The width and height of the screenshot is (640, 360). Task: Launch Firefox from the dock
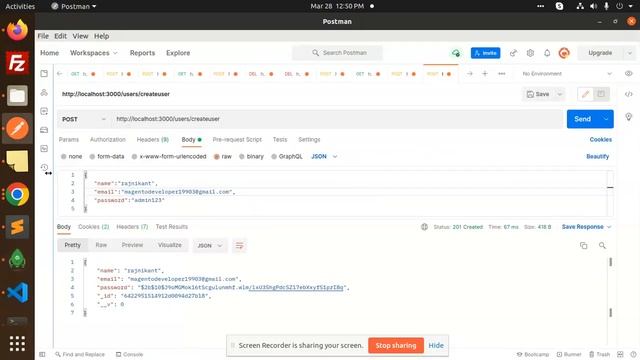pyautogui.click(x=17, y=30)
